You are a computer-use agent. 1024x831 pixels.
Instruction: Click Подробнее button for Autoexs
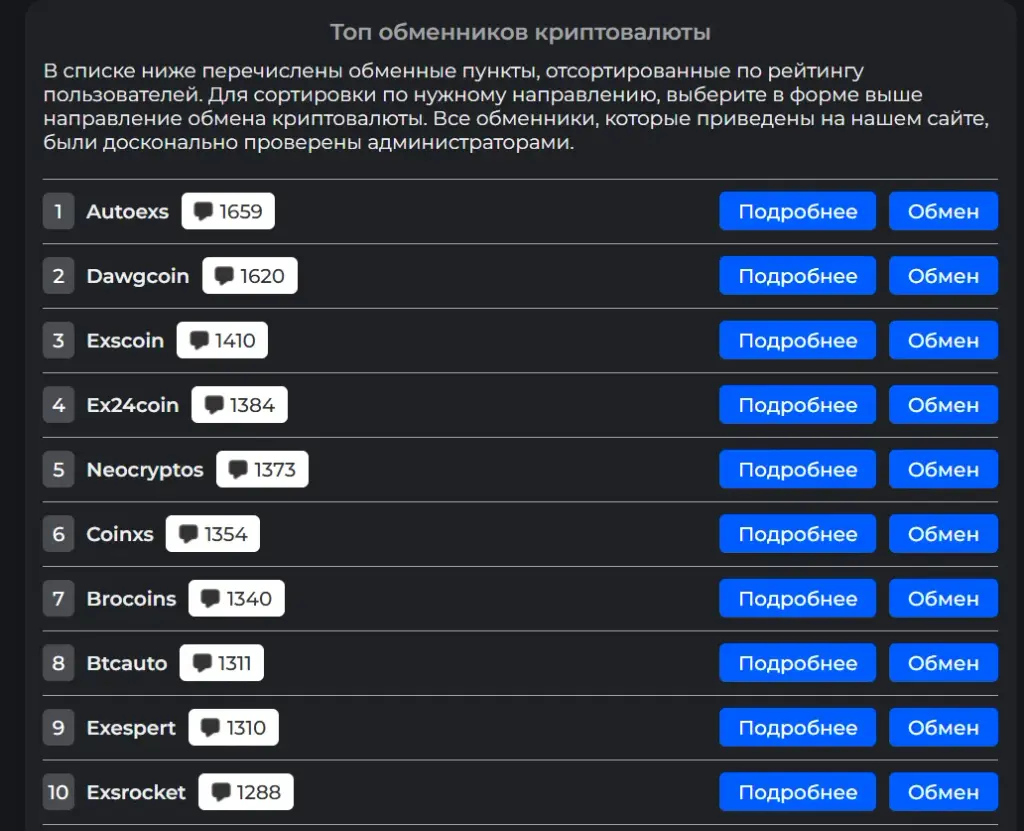[797, 211]
